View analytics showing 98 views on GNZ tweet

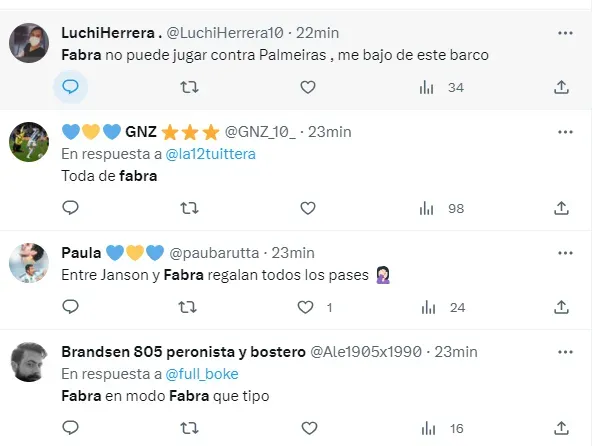[x=441, y=208]
